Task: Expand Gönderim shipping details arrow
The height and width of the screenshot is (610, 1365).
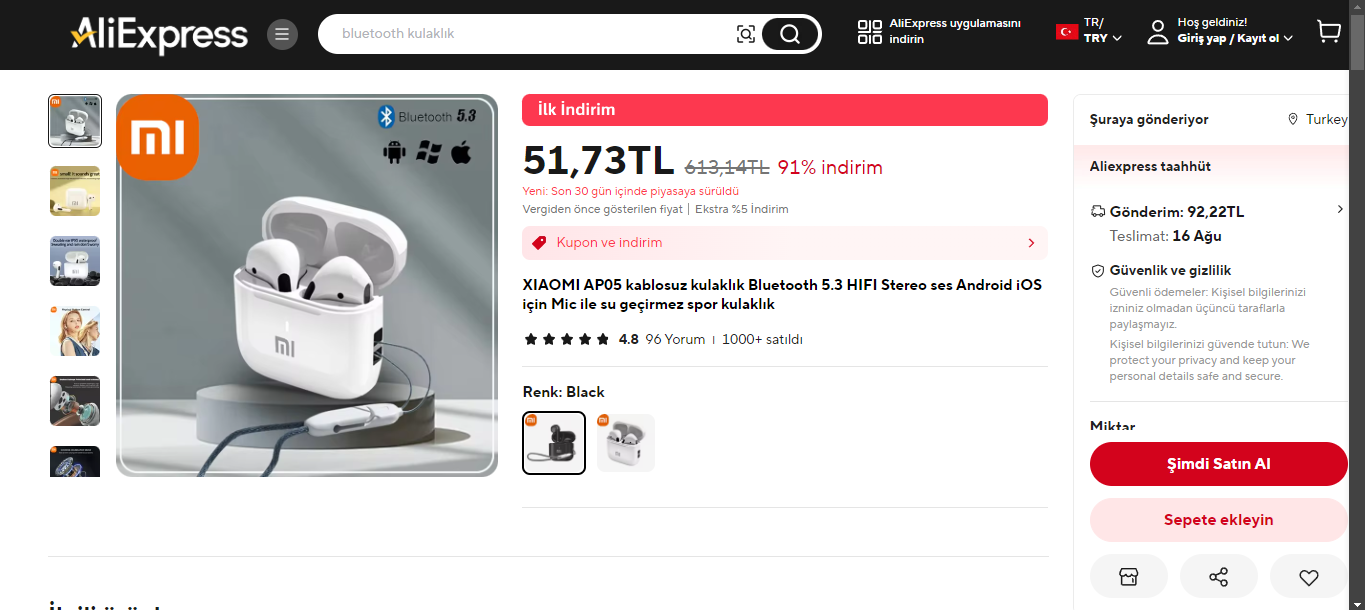Action: (1340, 209)
